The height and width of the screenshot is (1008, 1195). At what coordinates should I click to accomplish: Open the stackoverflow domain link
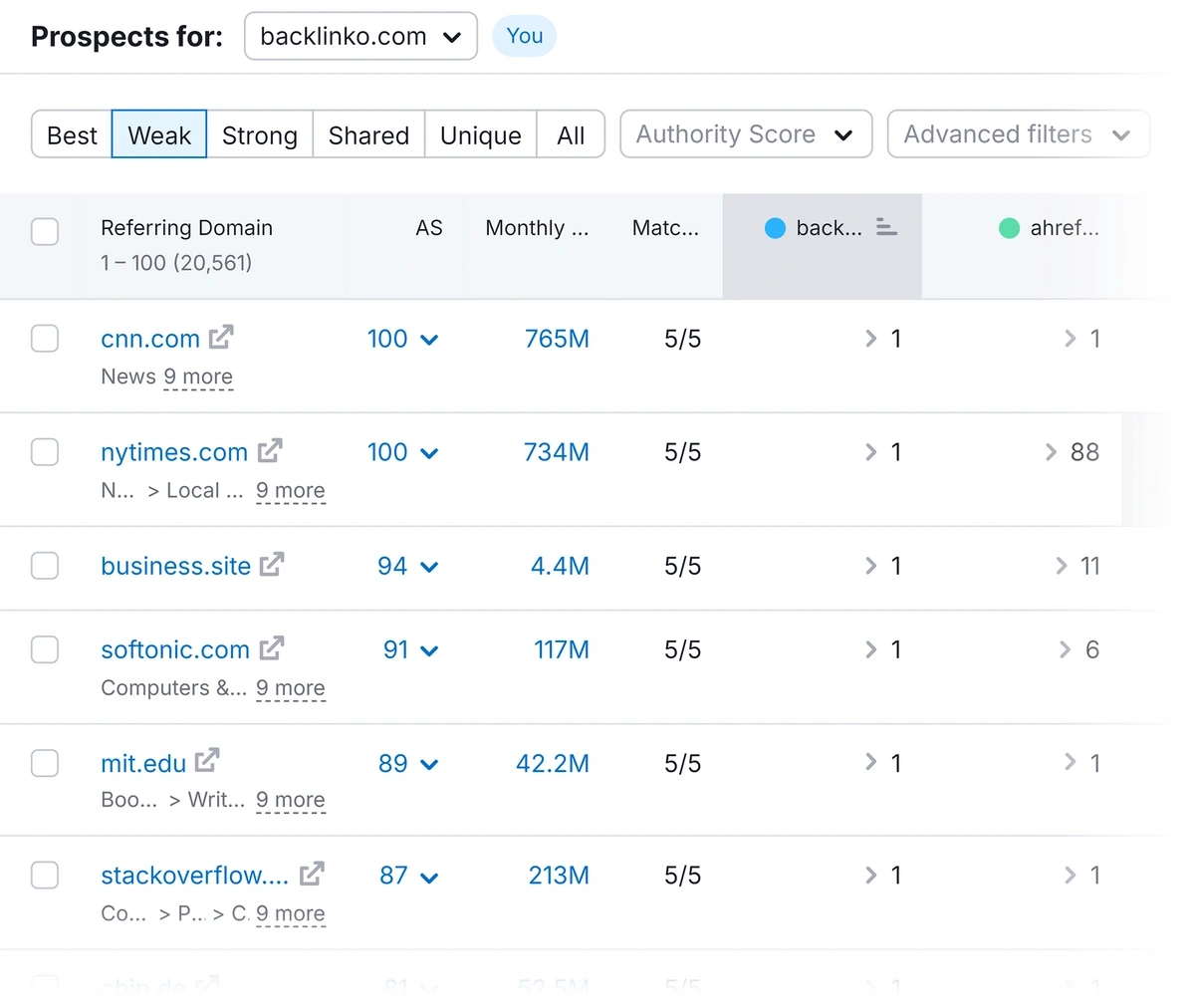point(195,876)
